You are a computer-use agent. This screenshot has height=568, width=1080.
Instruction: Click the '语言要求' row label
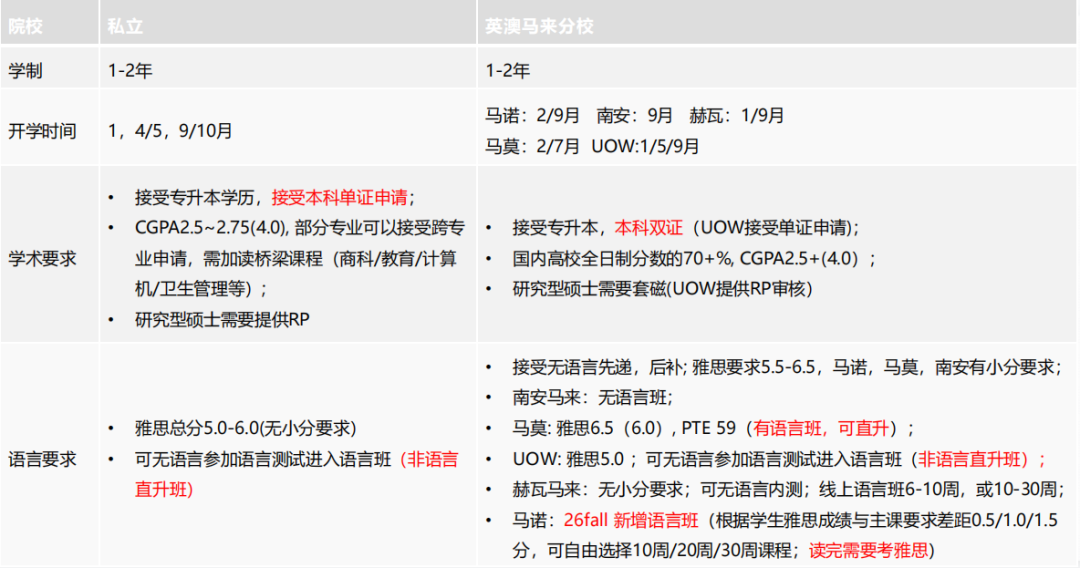42,459
